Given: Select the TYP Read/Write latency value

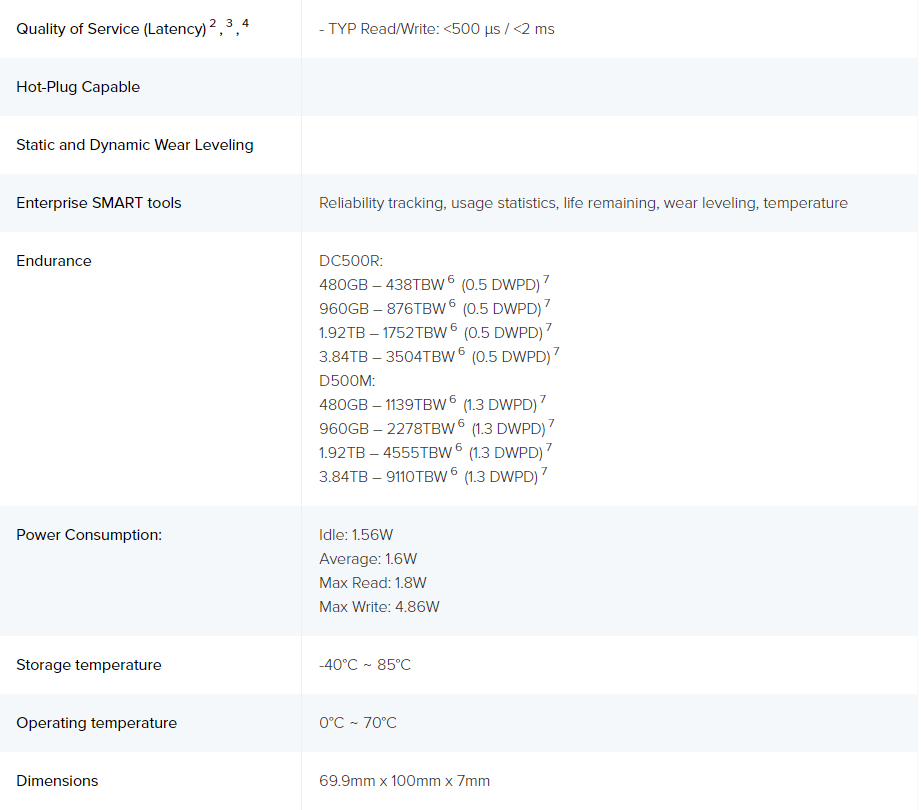Looking at the screenshot, I should point(436,29).
